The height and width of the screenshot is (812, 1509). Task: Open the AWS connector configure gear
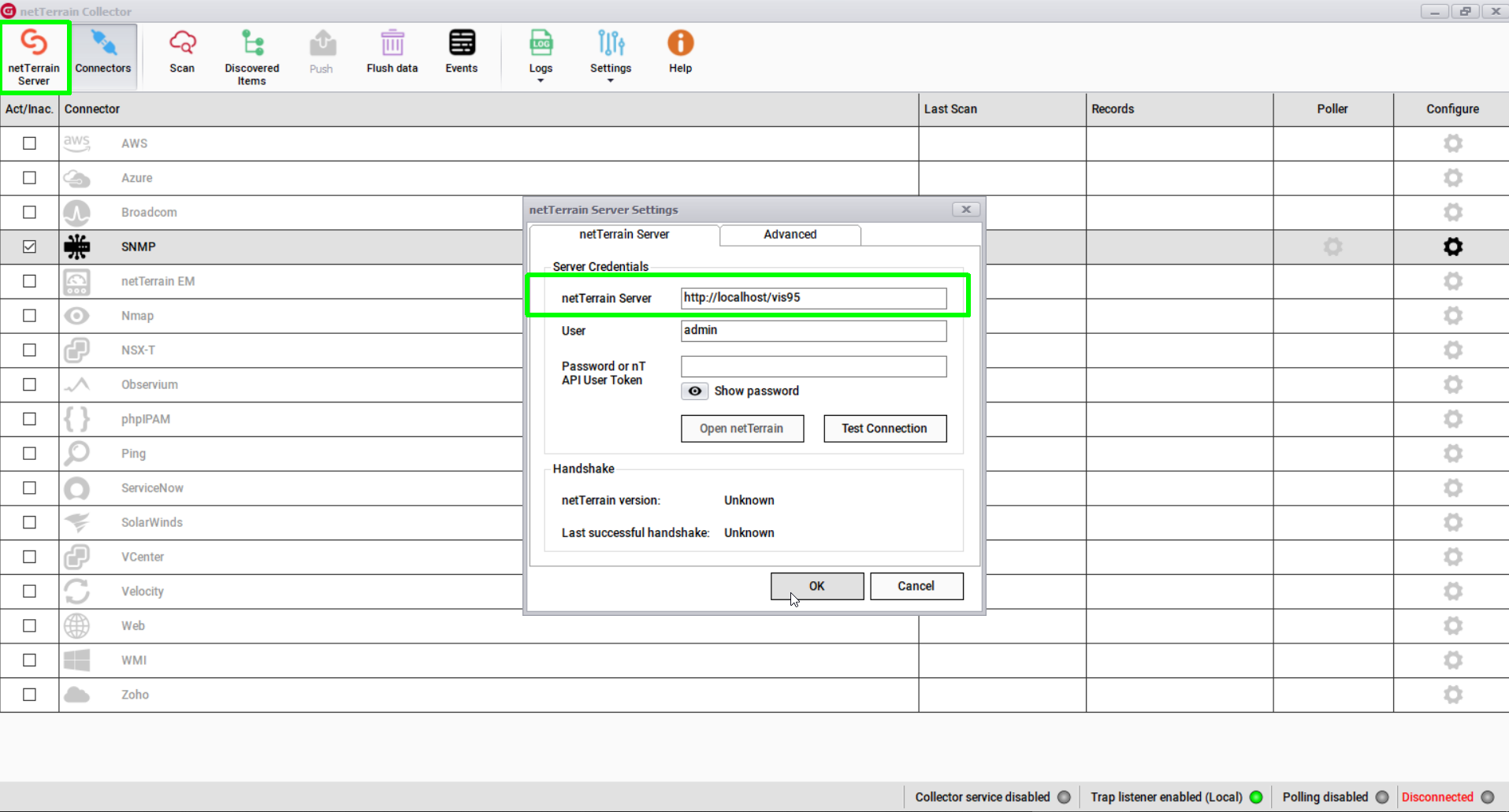click(1452, 143)
